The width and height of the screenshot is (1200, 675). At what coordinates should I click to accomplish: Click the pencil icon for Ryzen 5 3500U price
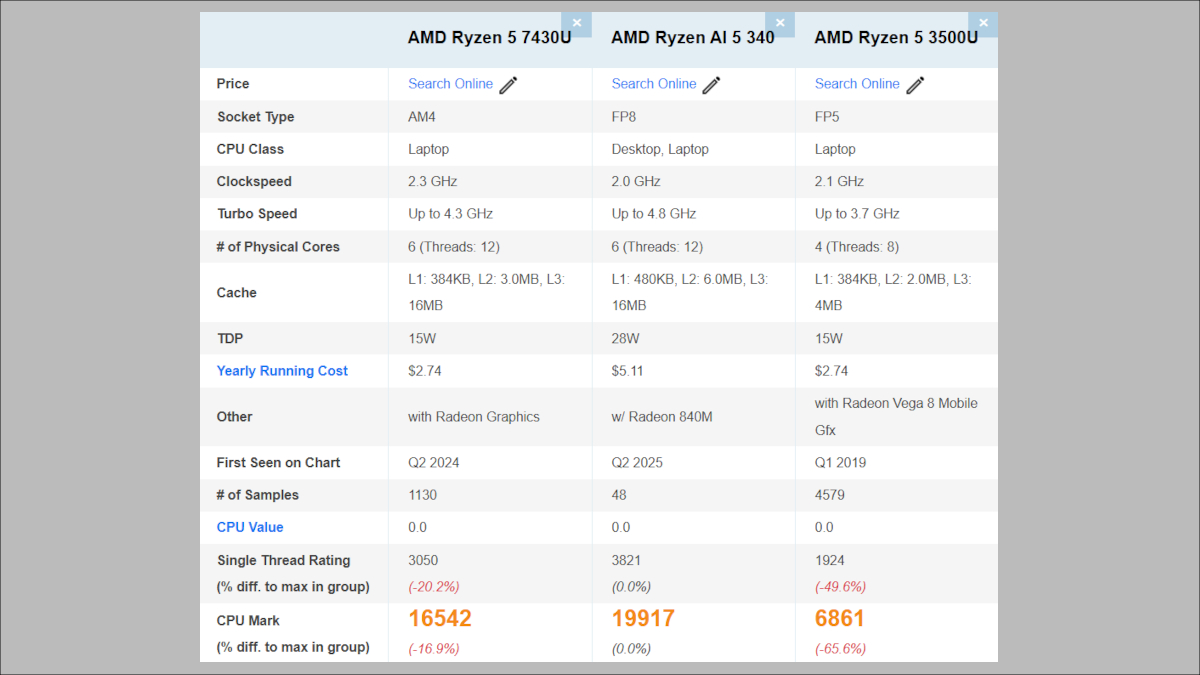click(x=915, y=85)
